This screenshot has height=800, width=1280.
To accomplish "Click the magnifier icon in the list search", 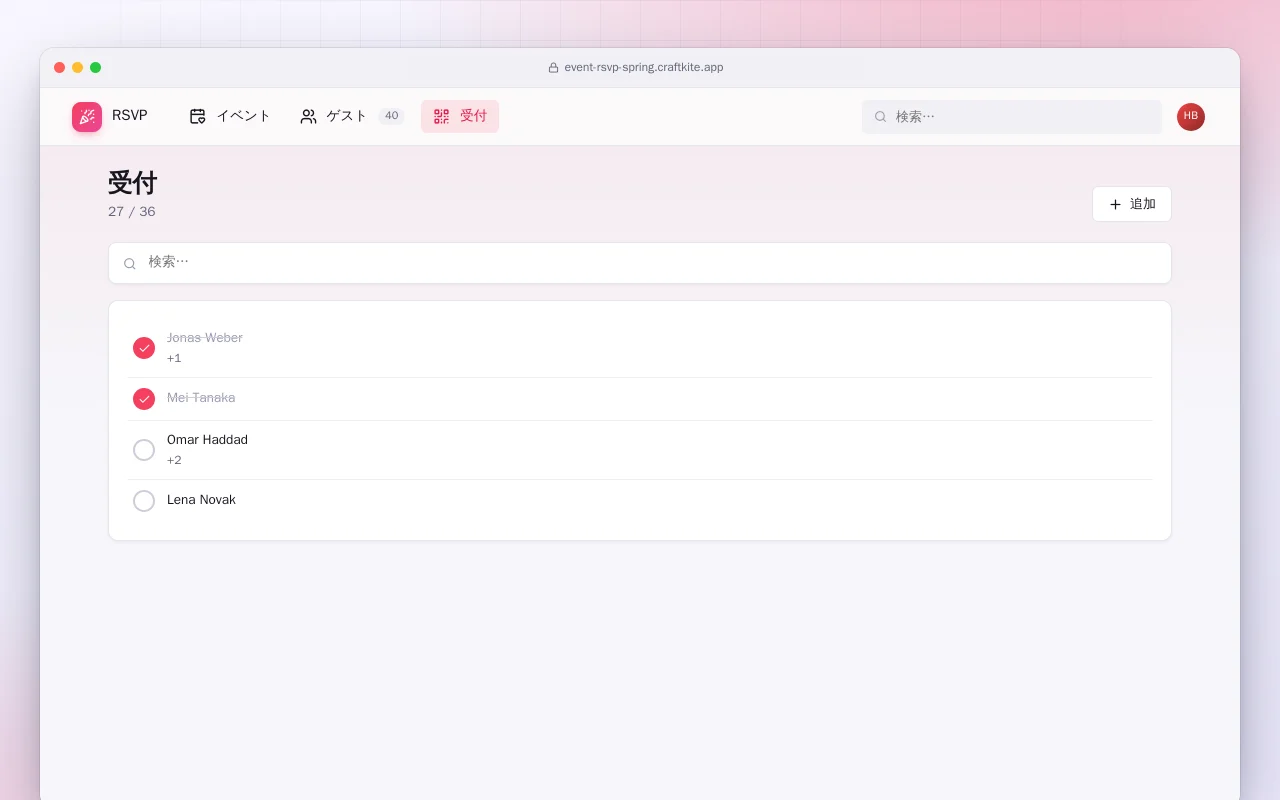I will coord(130,264).
